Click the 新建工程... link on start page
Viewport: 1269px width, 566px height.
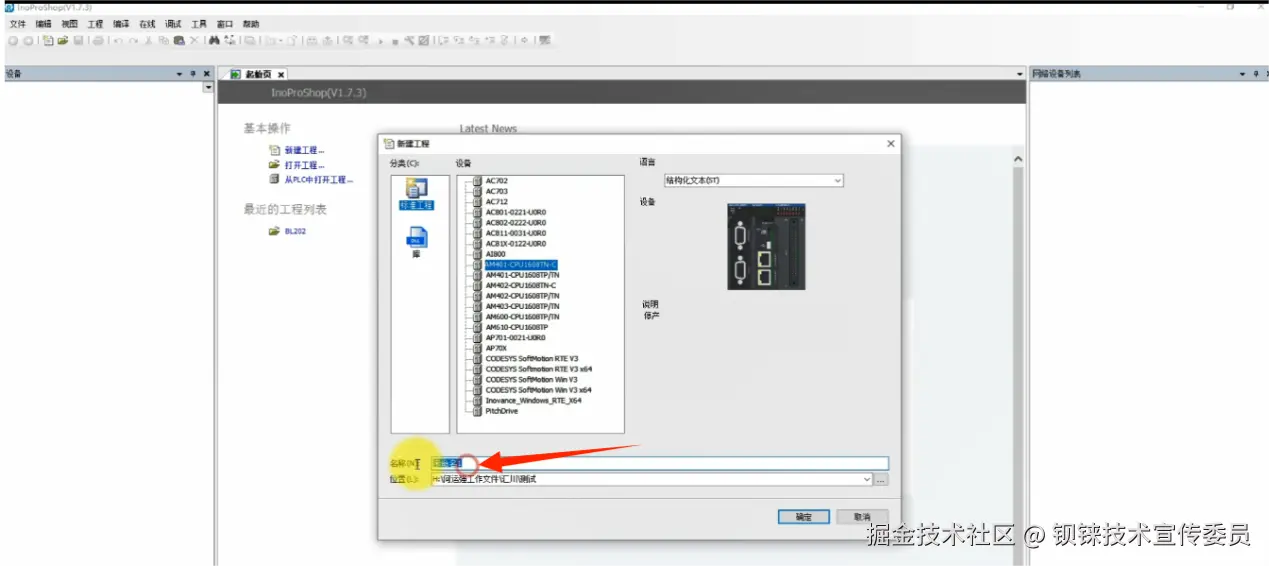pyautogui.click(x=304, y=150)
